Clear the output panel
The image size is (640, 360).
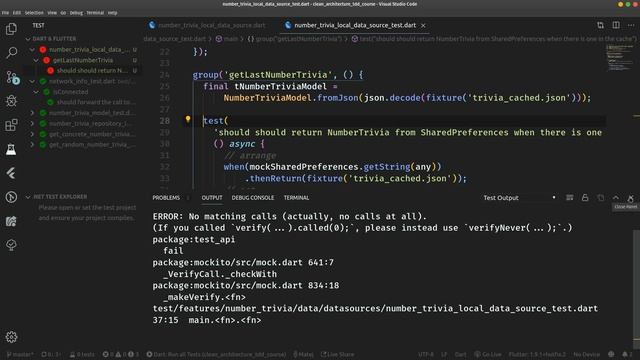click(x=569, y=198)
